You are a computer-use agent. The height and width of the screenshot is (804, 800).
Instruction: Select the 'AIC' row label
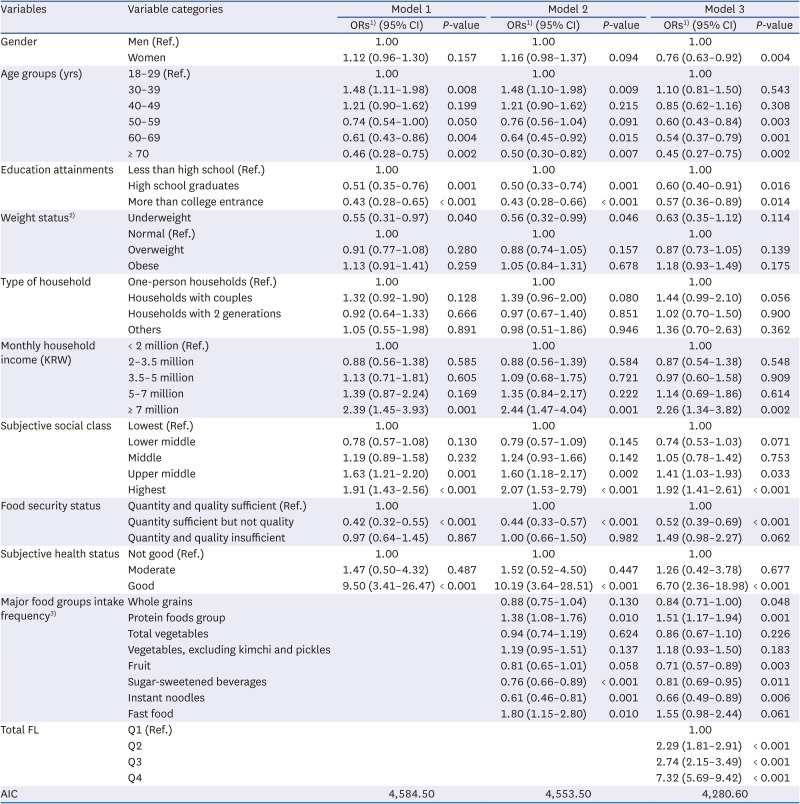coord(9,794)
